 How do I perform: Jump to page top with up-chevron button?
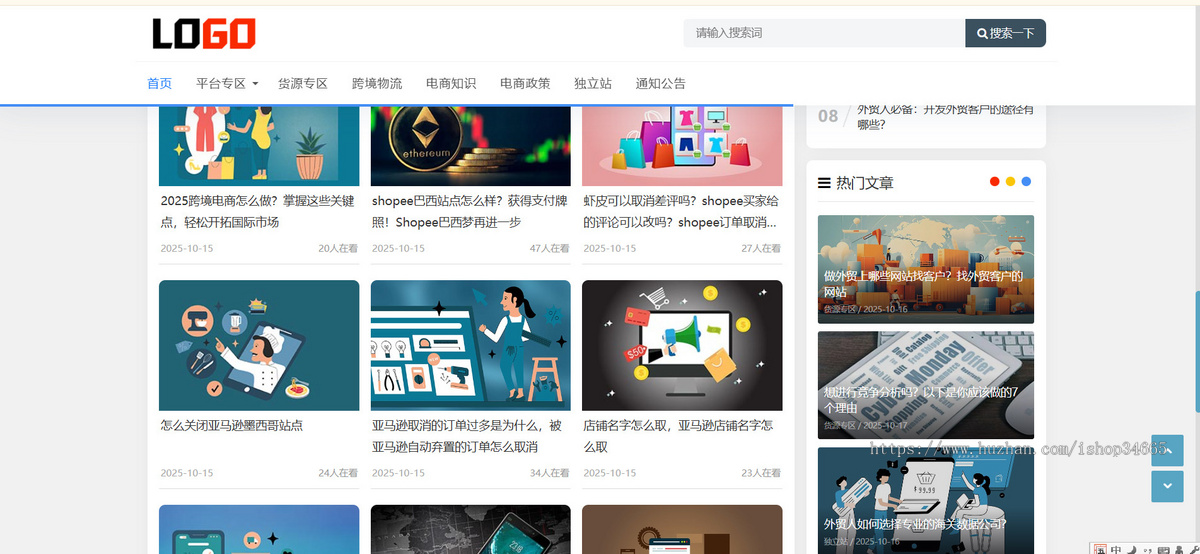[1167, 450]
